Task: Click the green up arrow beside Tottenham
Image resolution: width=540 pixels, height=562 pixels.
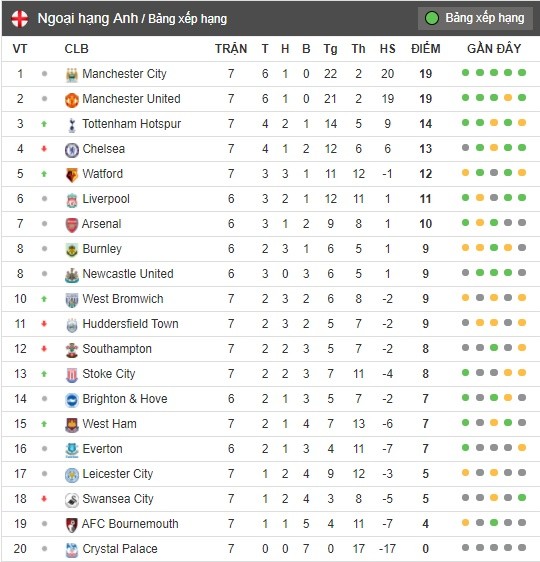Action: pos(44,124)
